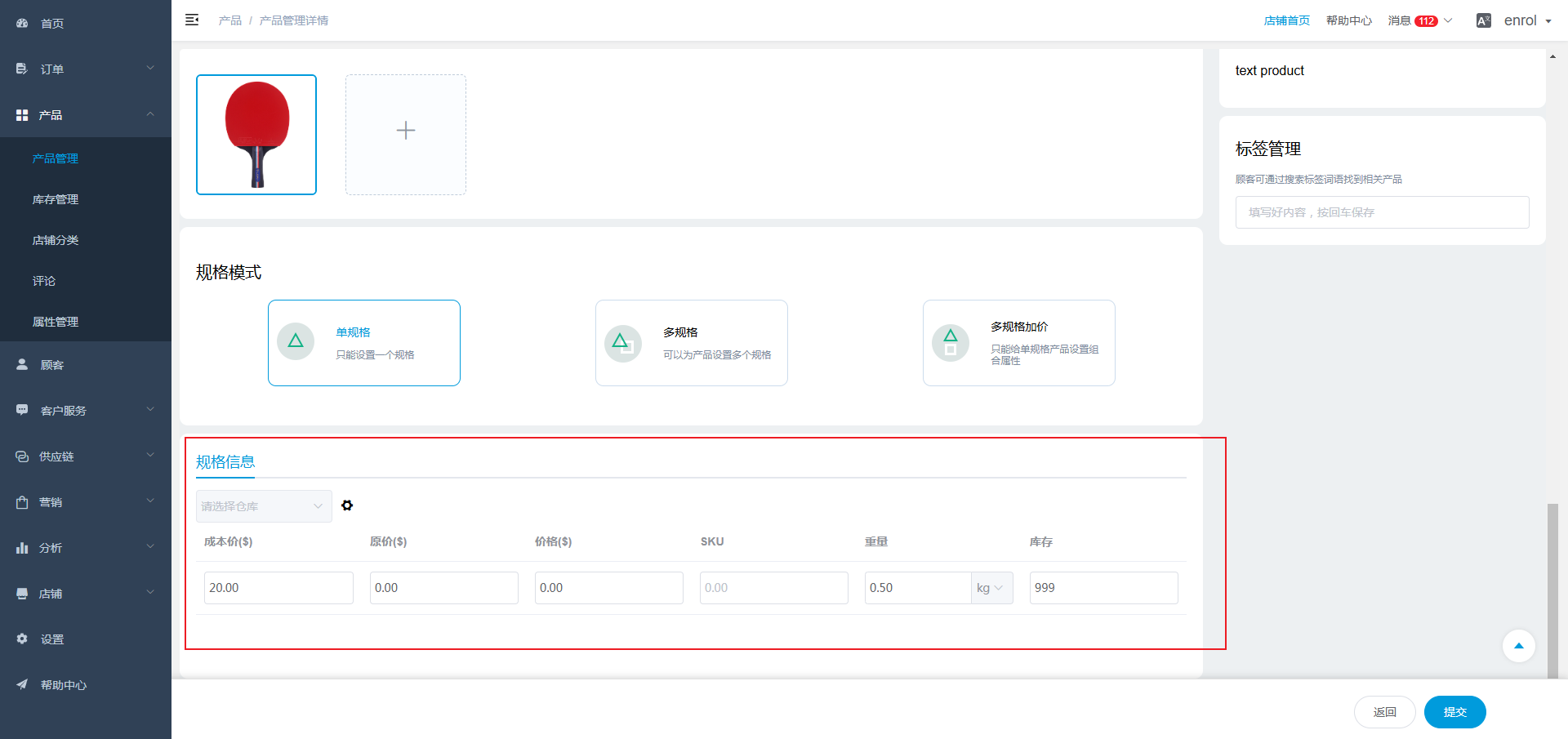The width and height of the screenshot is (1568, 739).
Task: Click the red paddle product thumbnail
Action: [256, 135]
